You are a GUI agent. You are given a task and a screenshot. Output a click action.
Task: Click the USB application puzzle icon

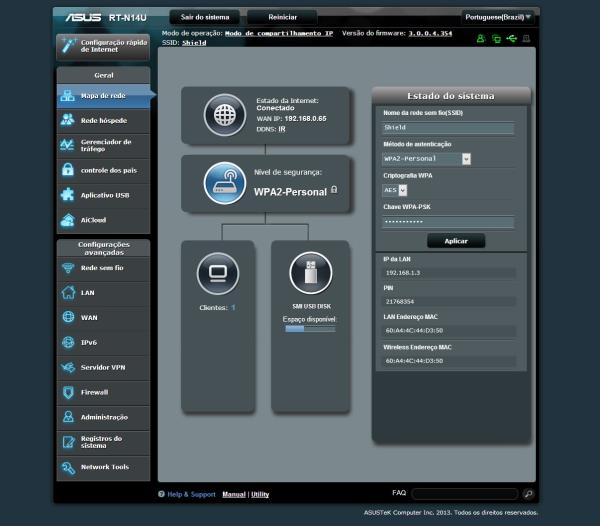[68, 195]
